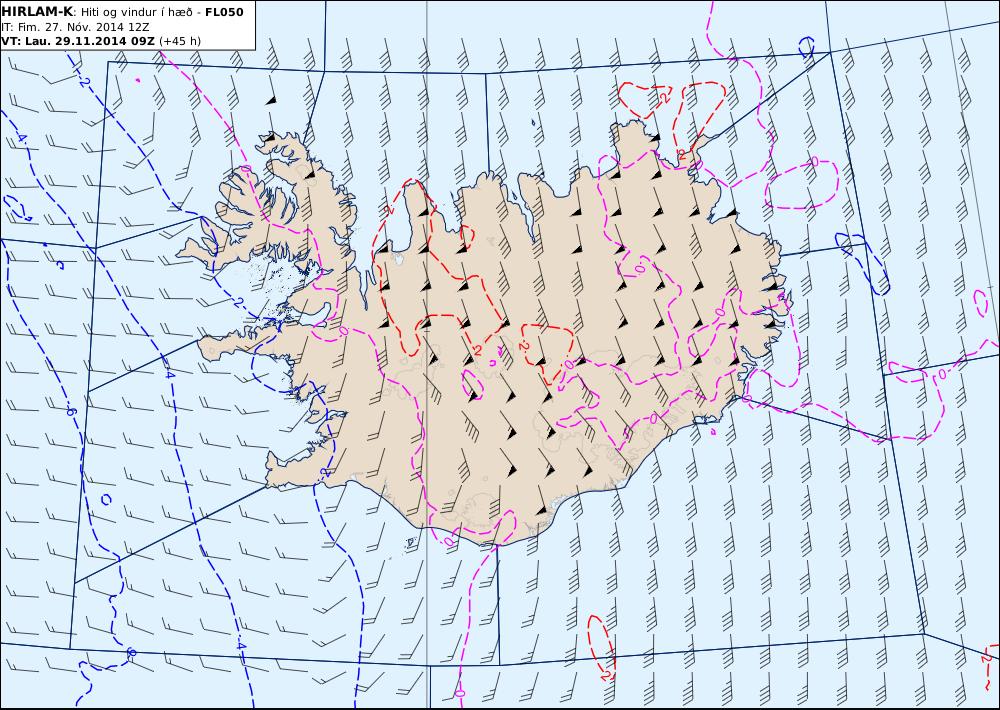Select the 'Hiti og vindur í hæð' label
Image resolution: width=1000 pixels, height=710 pixels.
136,12
